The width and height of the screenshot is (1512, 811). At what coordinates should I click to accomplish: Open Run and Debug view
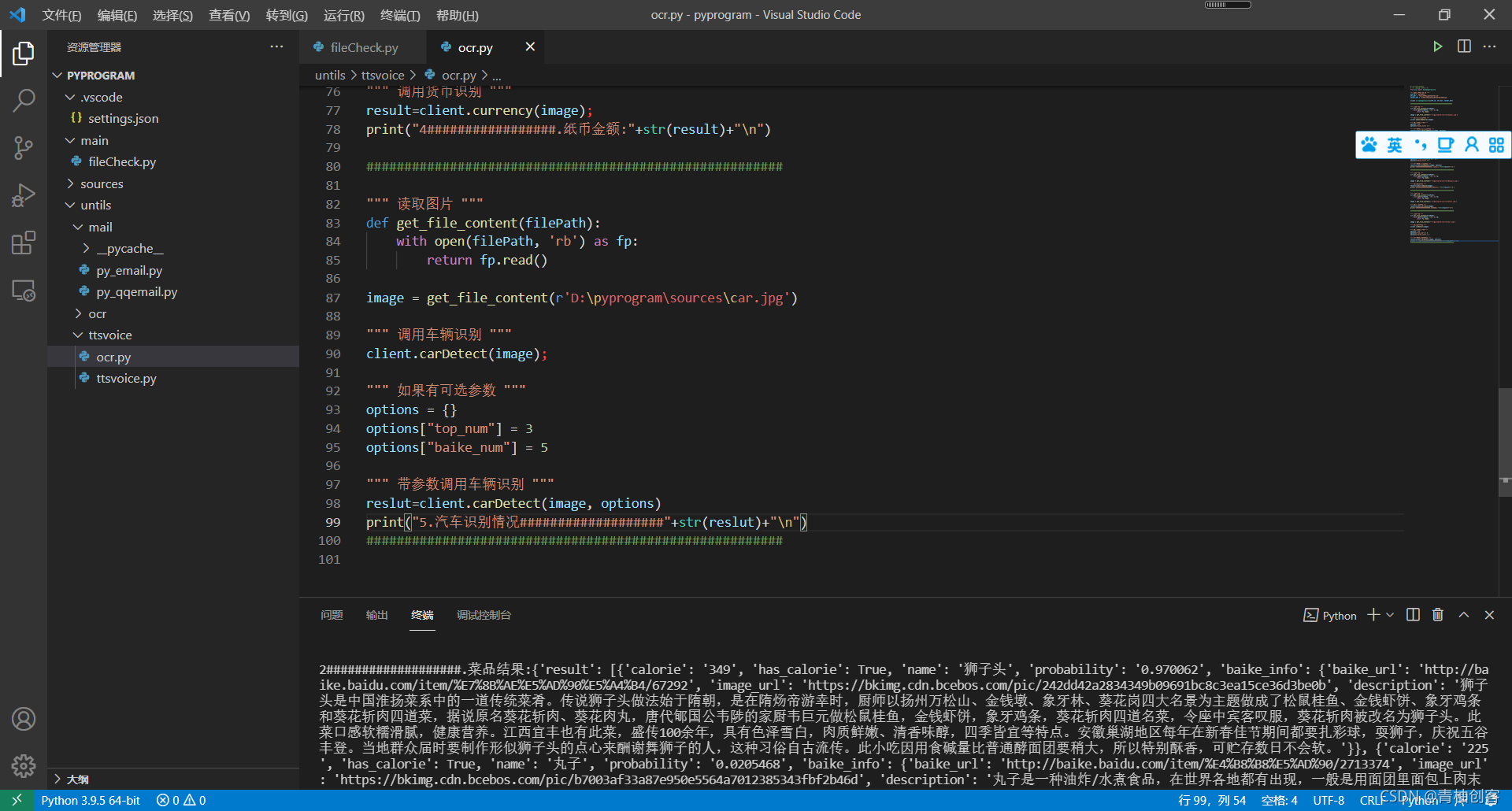[24, 194]
